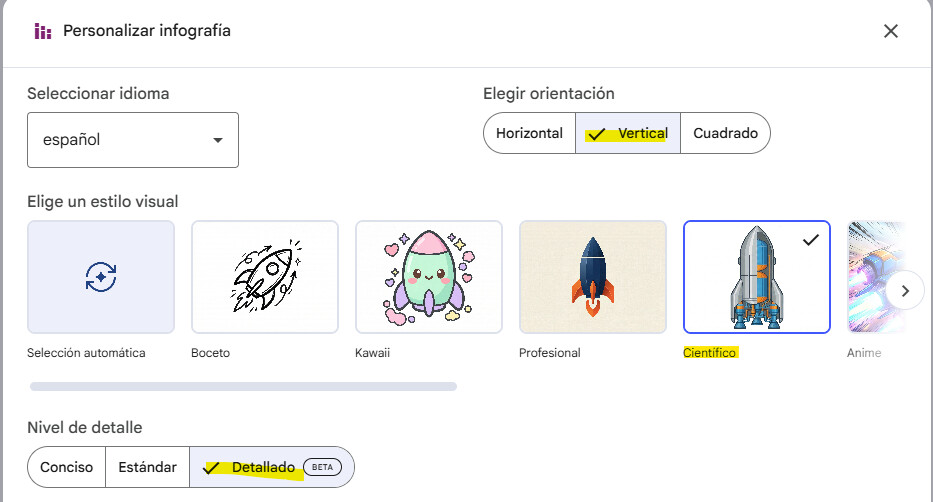Image resolution: width=933 pixels, height=502 pixels.
Task: Choose Conciso detail level
Action: coord(67,467)
